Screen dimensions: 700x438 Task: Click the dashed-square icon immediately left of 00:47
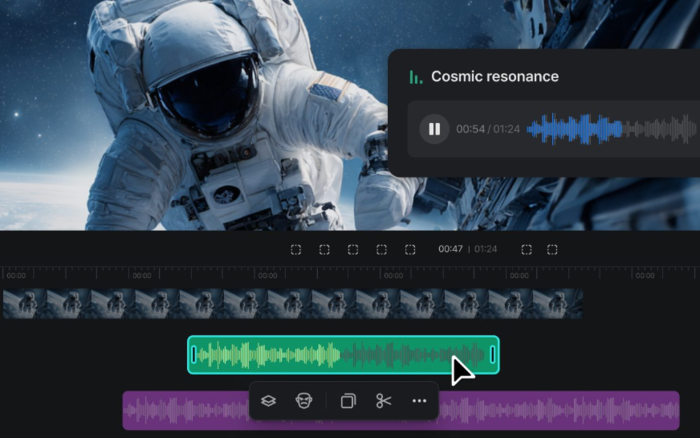(410, 250)
